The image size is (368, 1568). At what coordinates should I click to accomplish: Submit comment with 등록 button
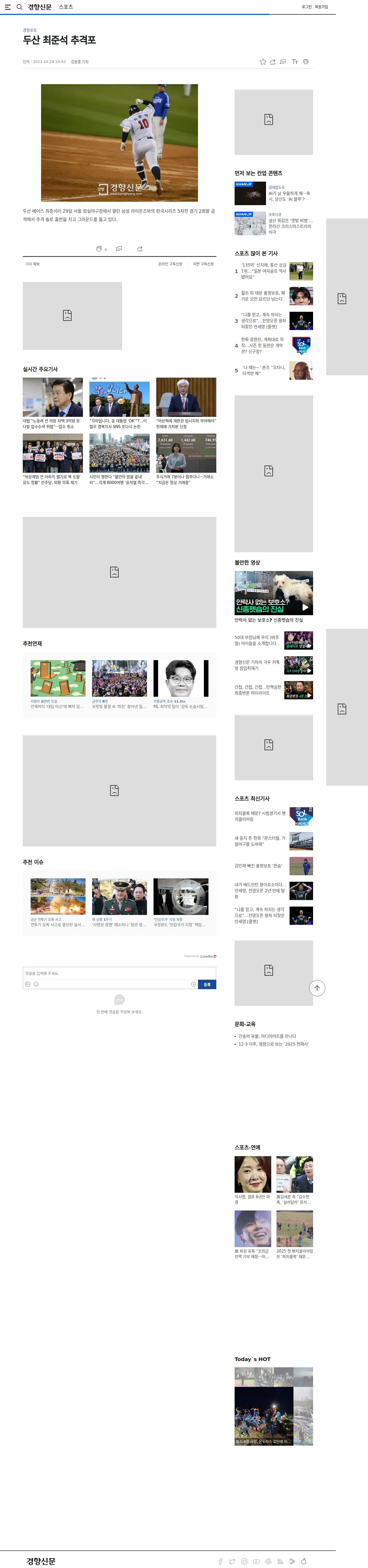tap(207, 984)
